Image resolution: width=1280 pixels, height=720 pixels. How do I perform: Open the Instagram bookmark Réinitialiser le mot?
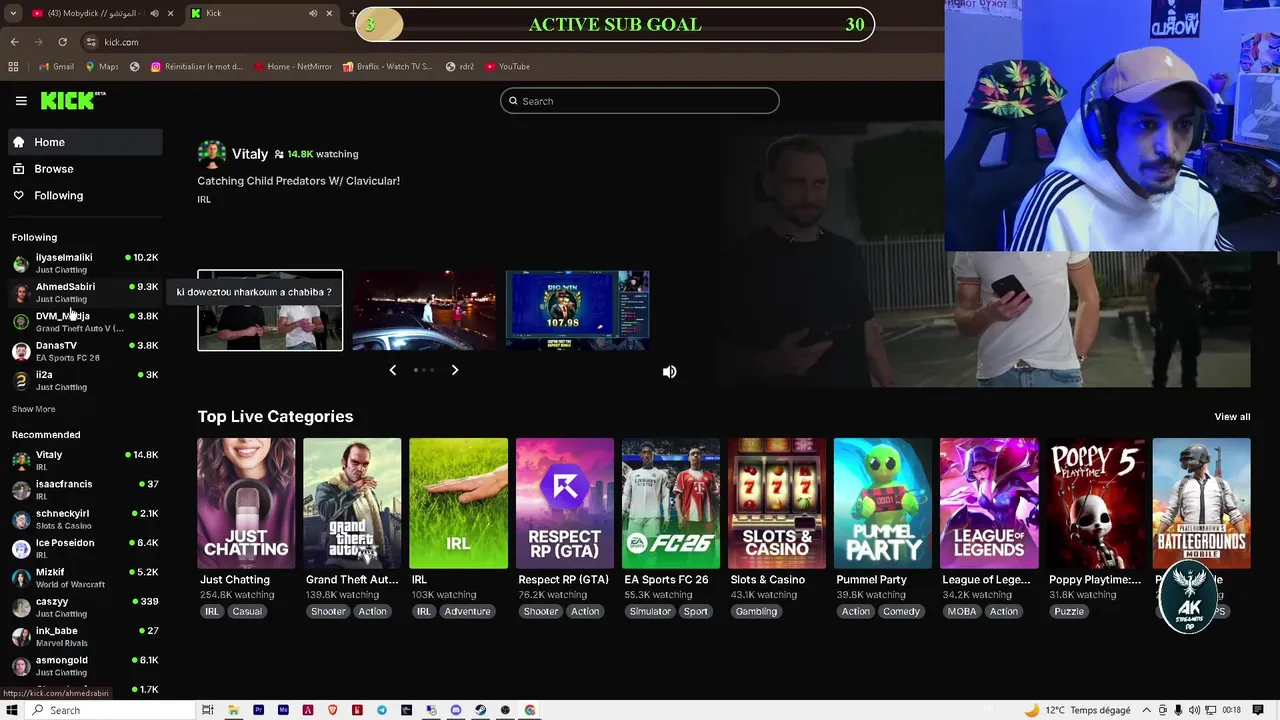(197, 66)
